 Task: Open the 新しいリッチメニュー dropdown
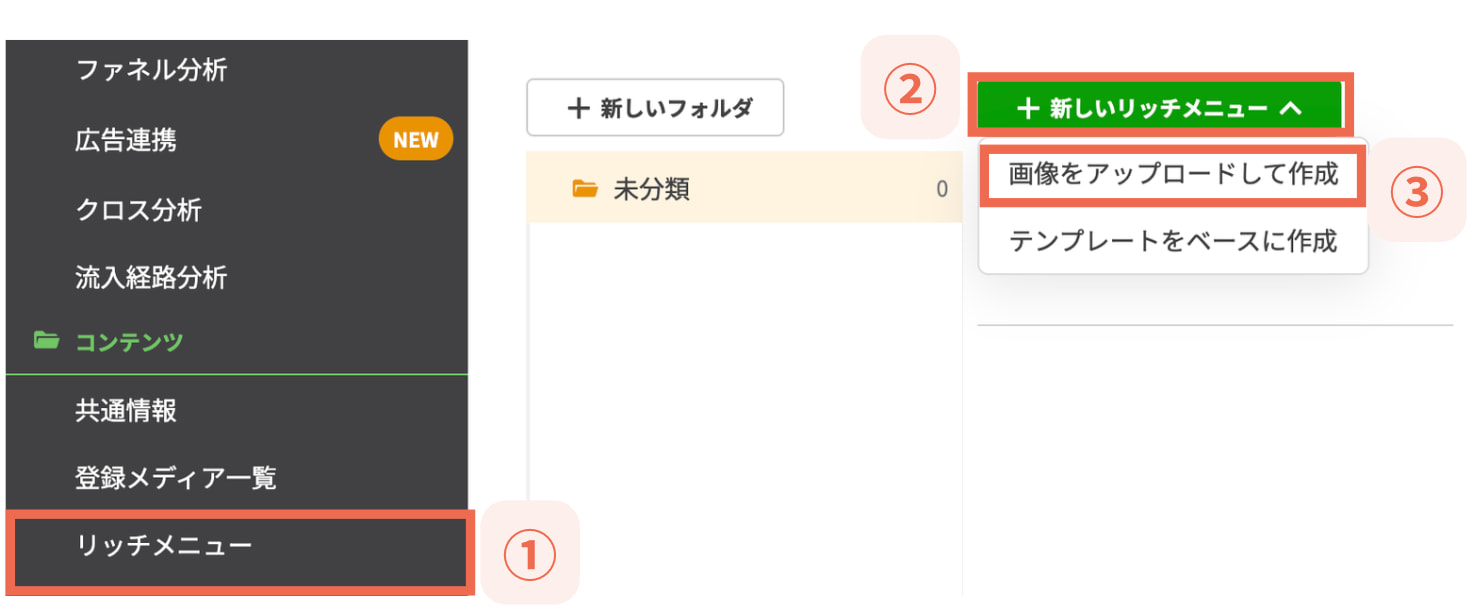[1160, 106]
